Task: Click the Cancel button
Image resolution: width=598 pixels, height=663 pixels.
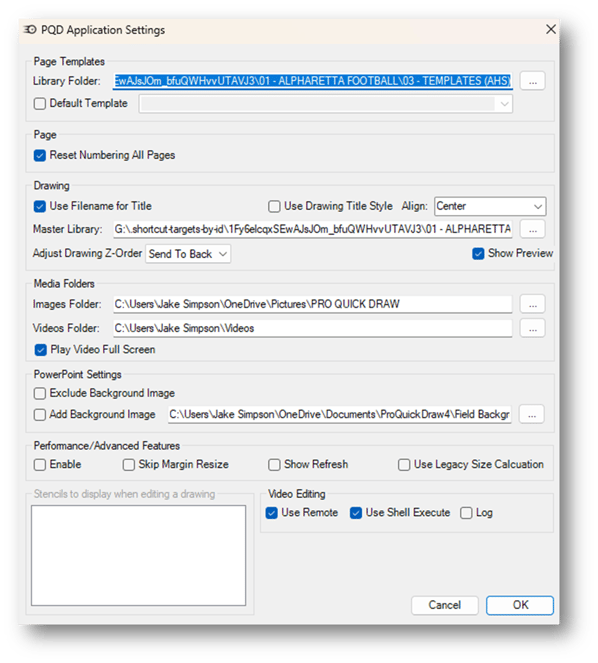Action: click(444, 605)
